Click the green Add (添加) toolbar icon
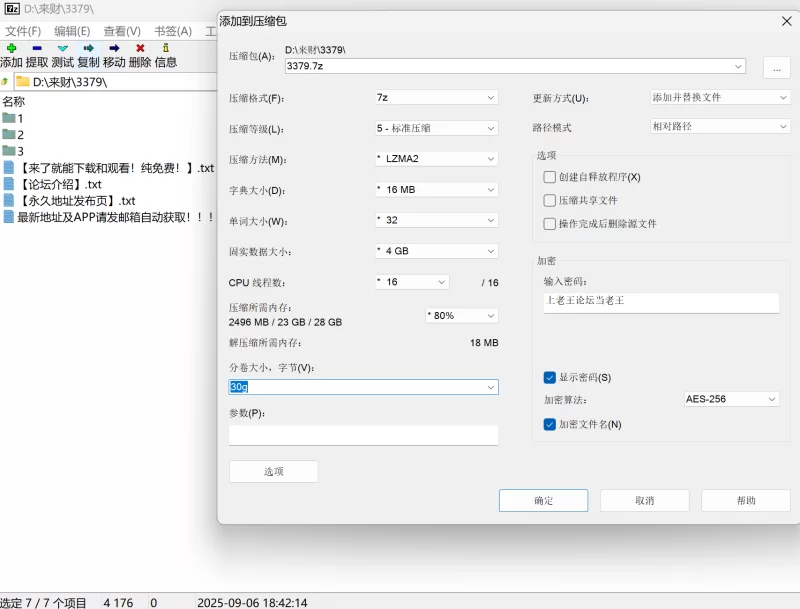The height and width of the screenshot is (609, 800). point(11,48)
